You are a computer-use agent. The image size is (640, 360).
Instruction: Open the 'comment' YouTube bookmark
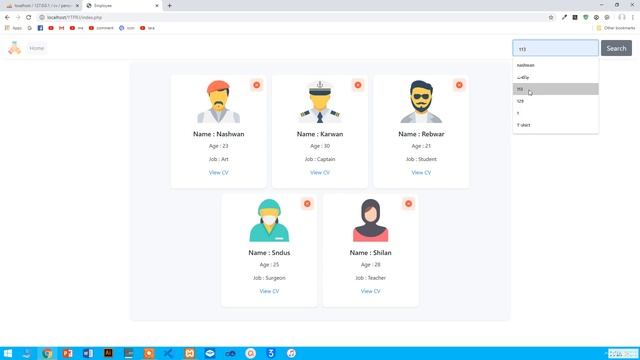pyautogui.click(x=101, y=28)
